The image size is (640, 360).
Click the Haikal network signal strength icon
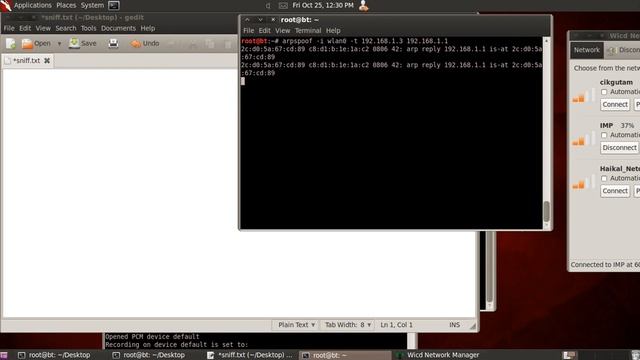[583, 182]
